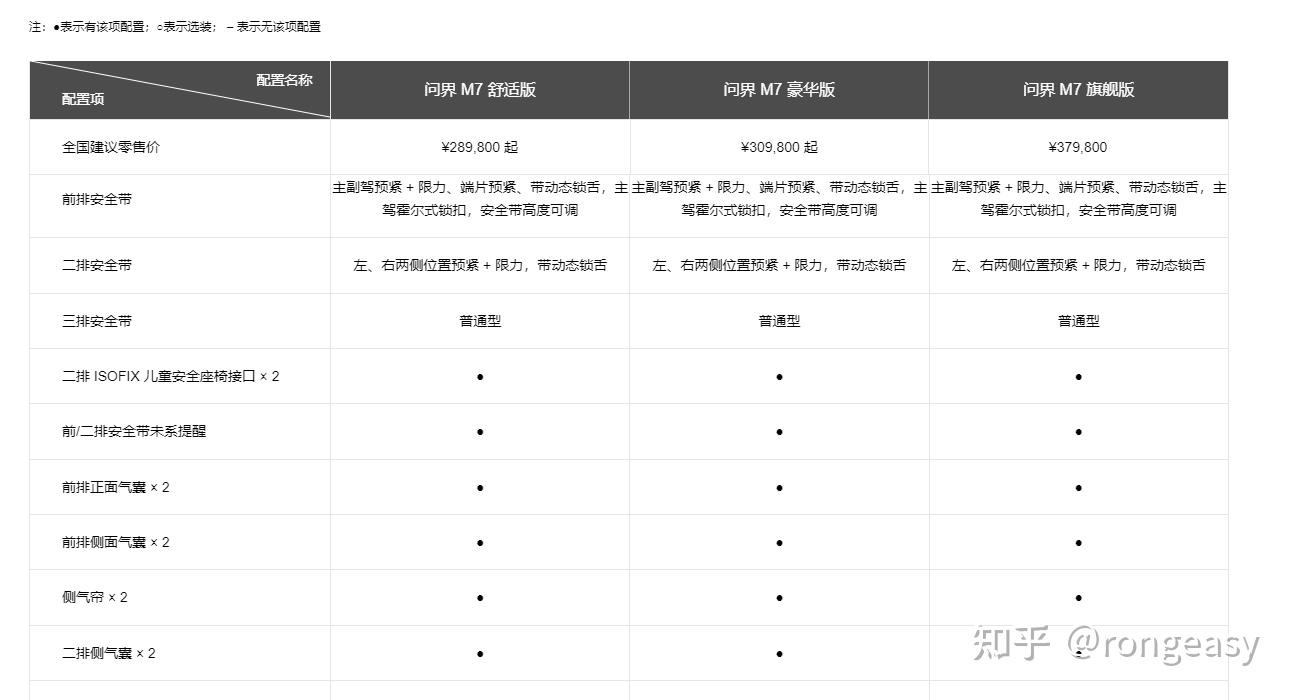
Task: Click the legend note about ● ○ – symbols
Action: (175, 27)
